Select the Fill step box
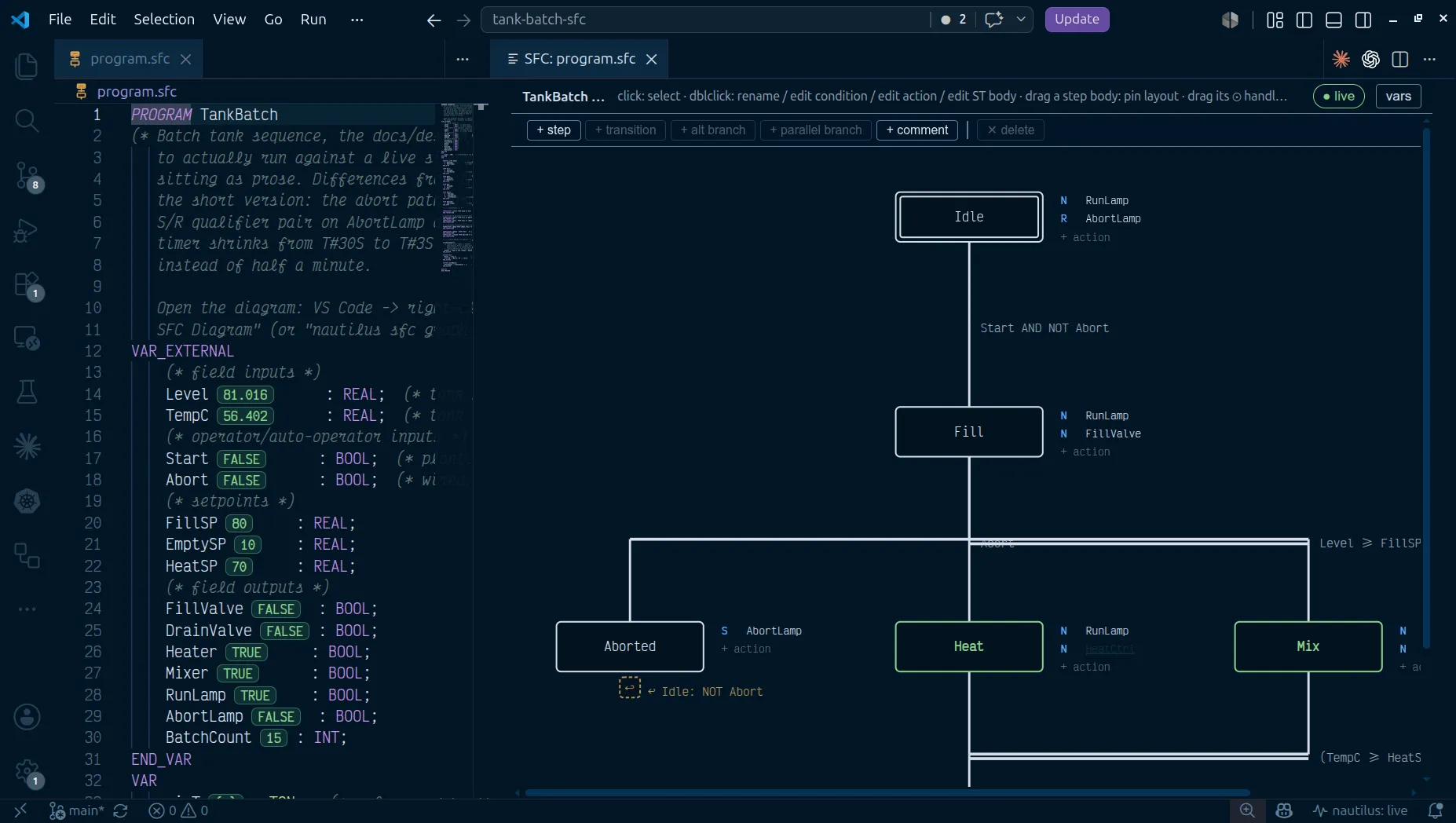Viewport: 1456px width, 823px height. pos(968,432)
